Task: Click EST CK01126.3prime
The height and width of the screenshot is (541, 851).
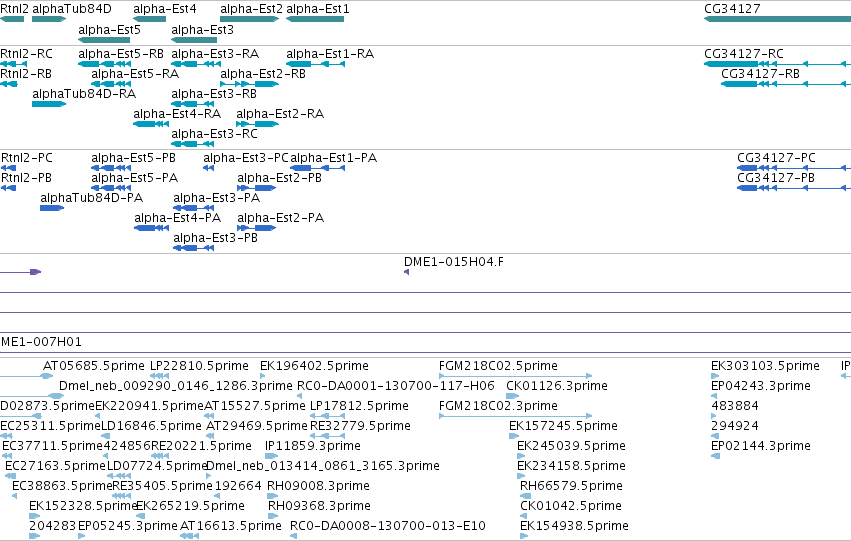Action: coord(557,386)
